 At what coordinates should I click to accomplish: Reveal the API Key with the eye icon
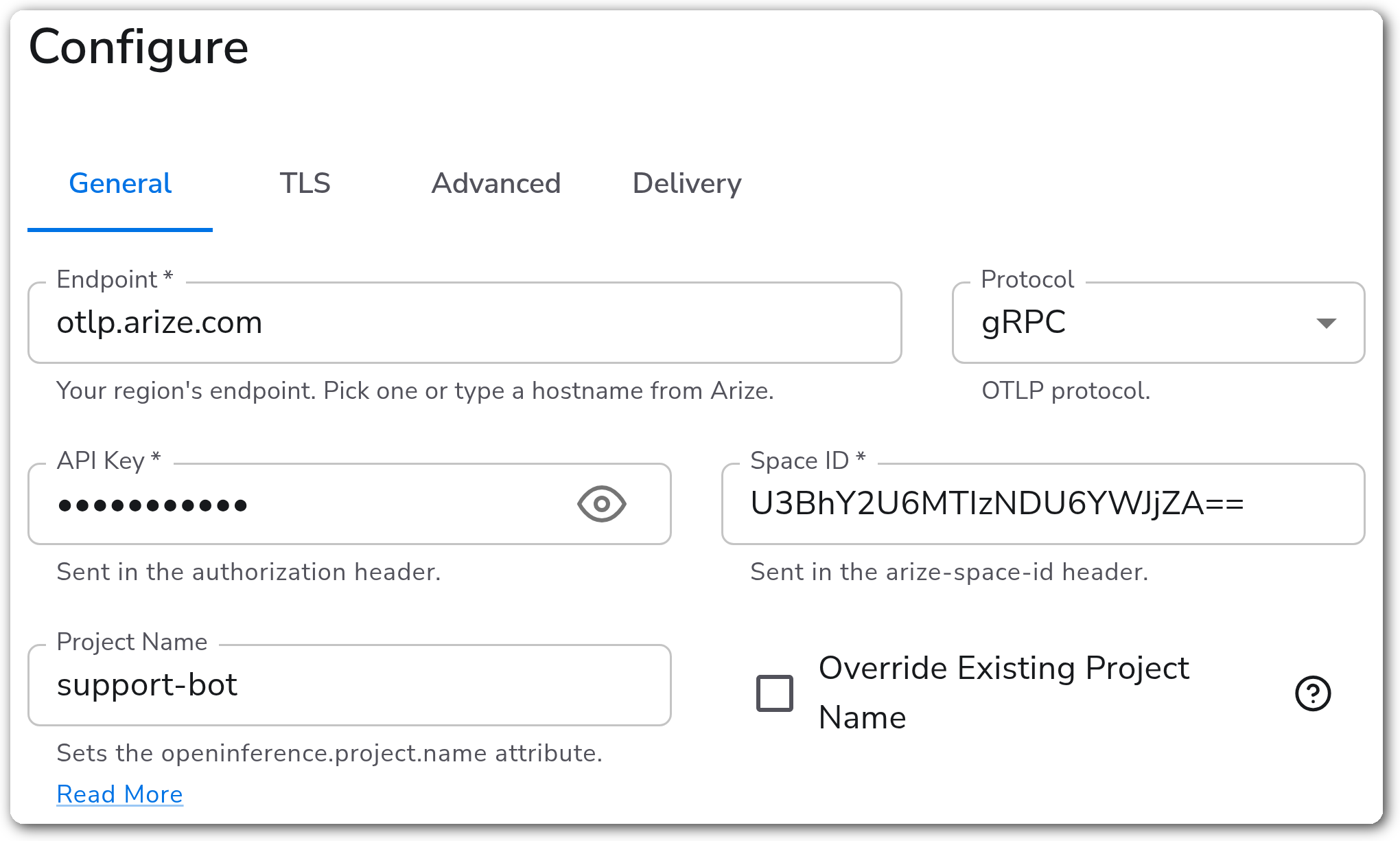(601, 505)
